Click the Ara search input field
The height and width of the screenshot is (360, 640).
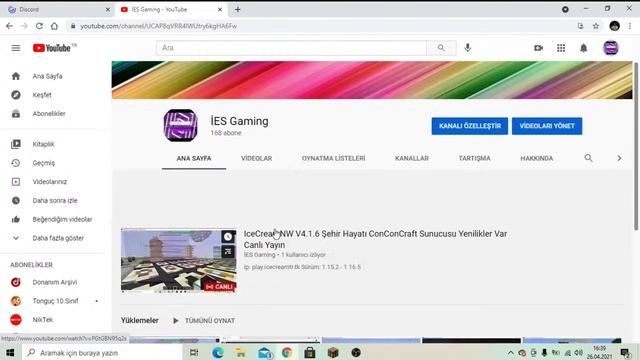[291, 48]
